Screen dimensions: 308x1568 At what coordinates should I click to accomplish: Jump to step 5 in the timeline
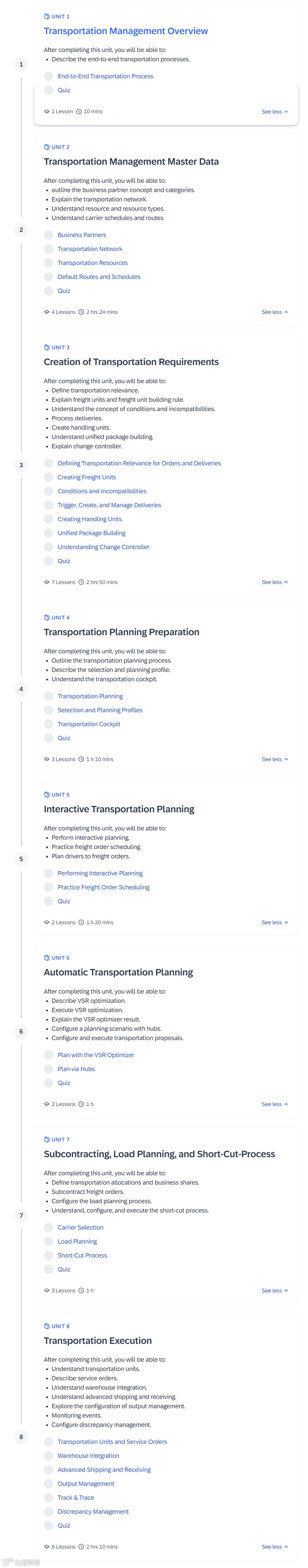pos(21,859)
